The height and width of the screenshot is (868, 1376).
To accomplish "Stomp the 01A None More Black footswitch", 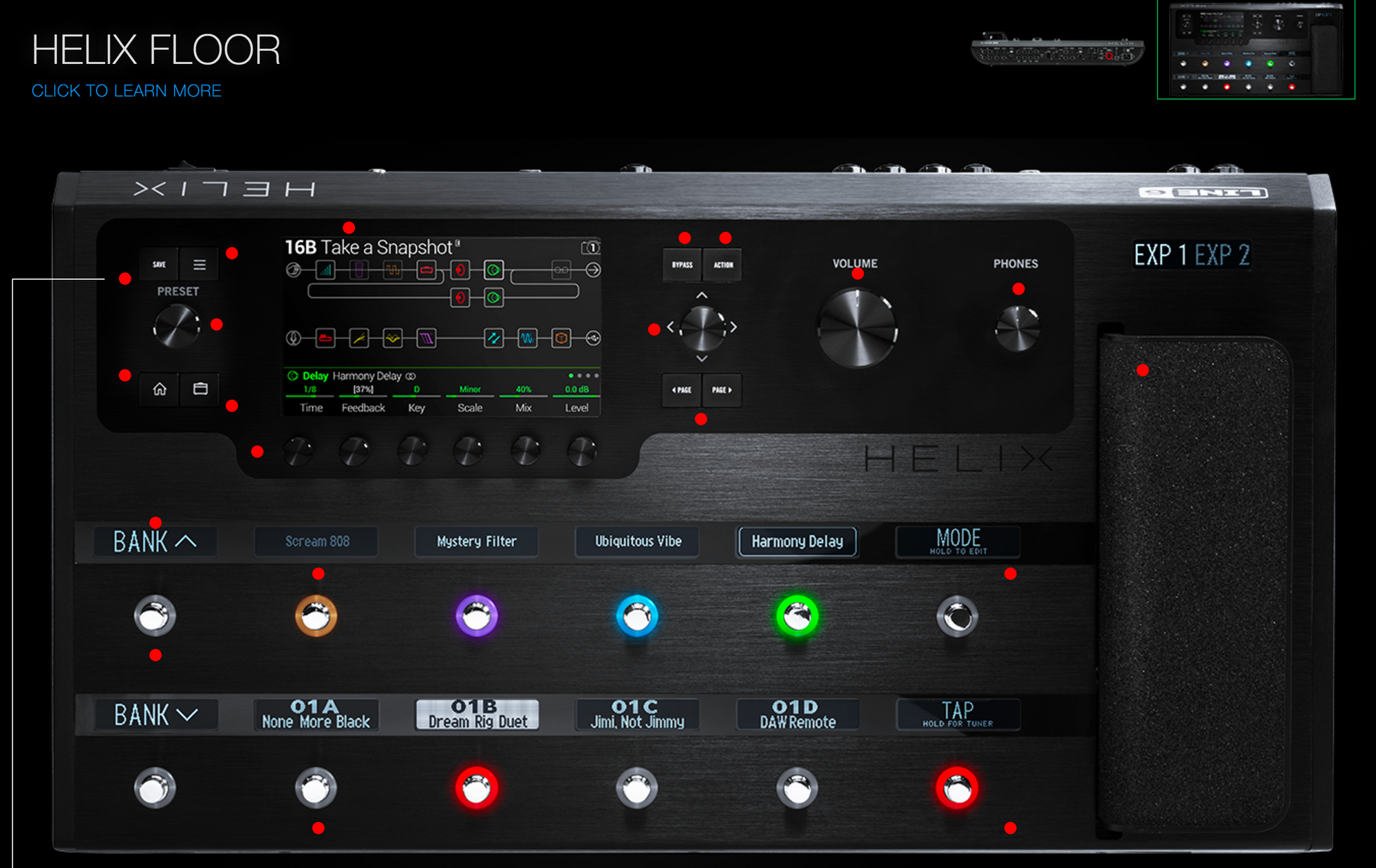I will tap(316, 789).
